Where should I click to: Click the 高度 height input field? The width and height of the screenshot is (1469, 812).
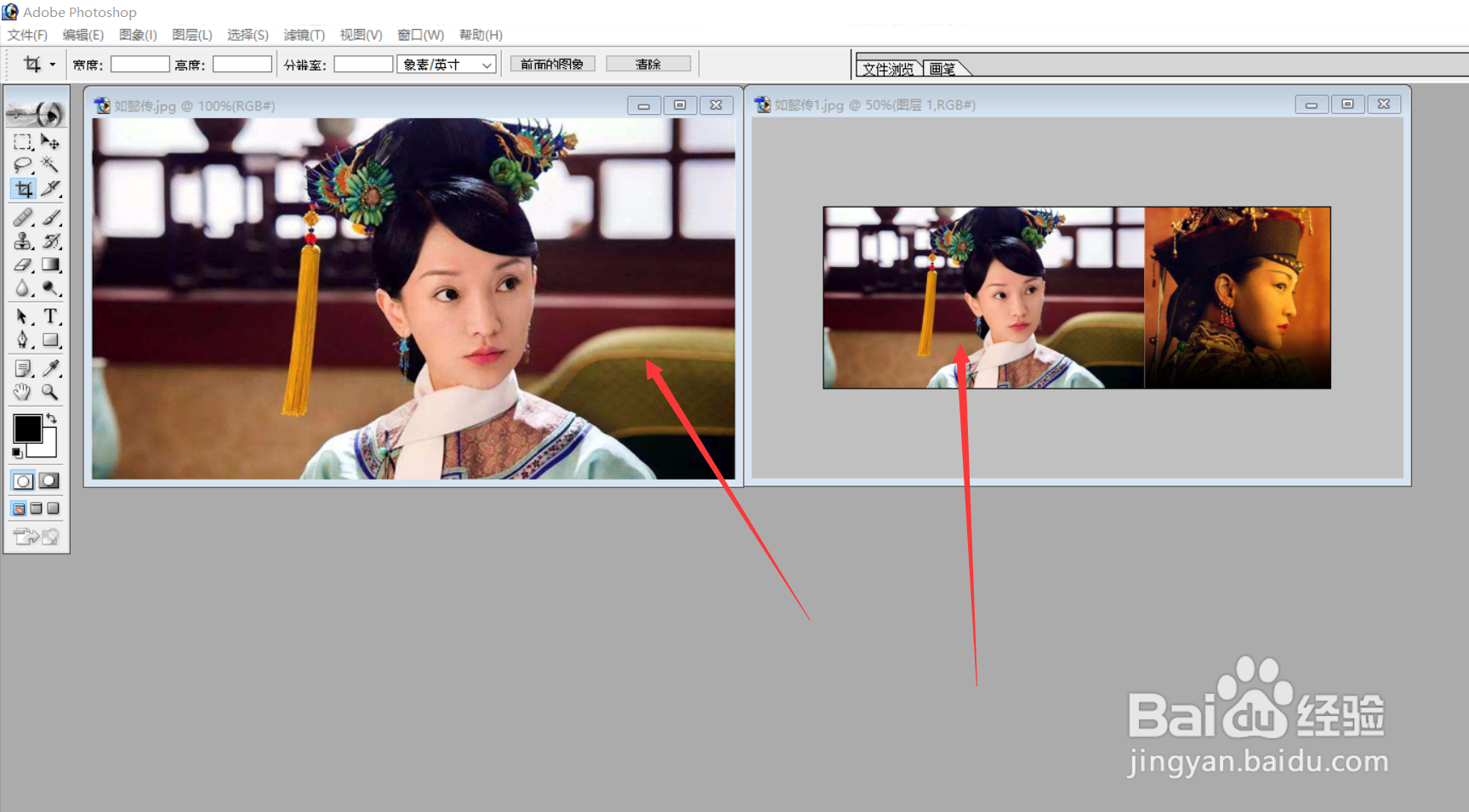pyautogui.click(x=242, y=64)
